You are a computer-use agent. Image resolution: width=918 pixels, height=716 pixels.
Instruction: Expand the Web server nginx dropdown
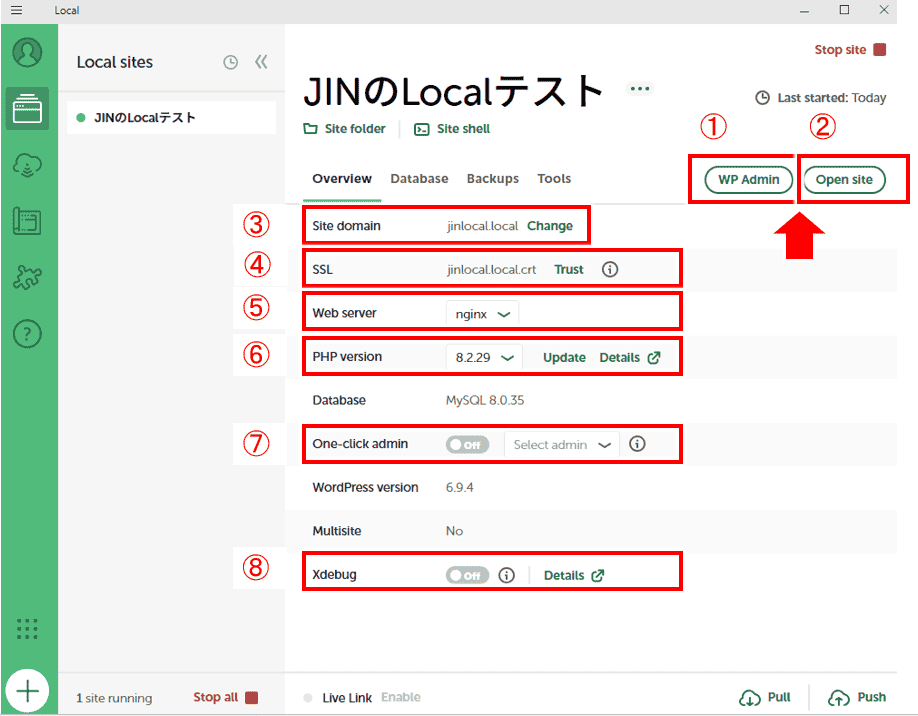[482, 314]
